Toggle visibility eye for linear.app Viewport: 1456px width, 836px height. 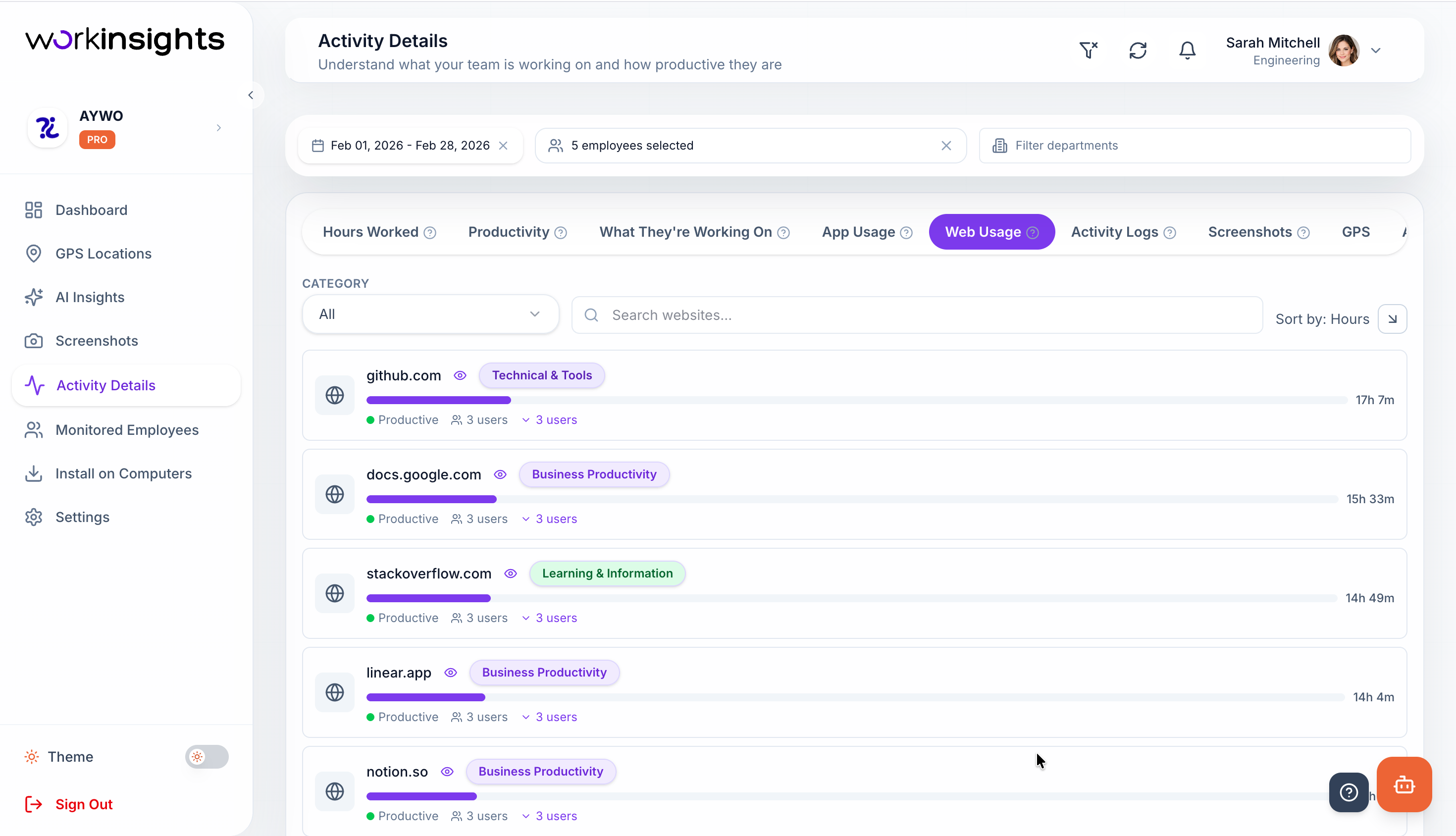pyautogui.click(x=451, y=673)
